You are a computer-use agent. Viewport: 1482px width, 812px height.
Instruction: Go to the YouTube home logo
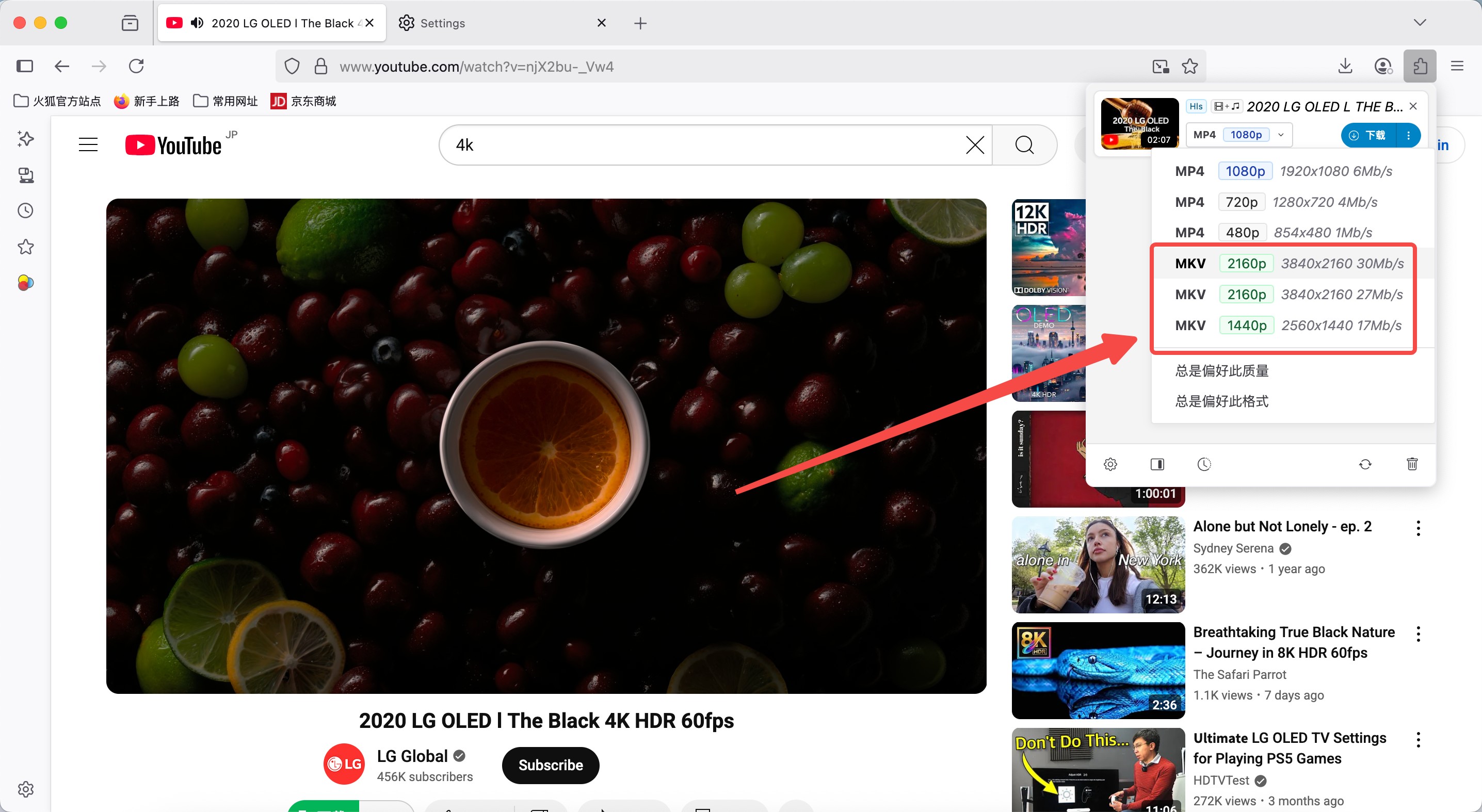[x=173, y=145]
